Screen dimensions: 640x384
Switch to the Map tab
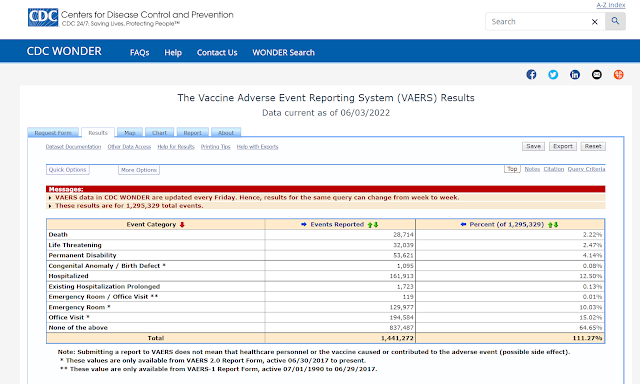tap(130, 133)
